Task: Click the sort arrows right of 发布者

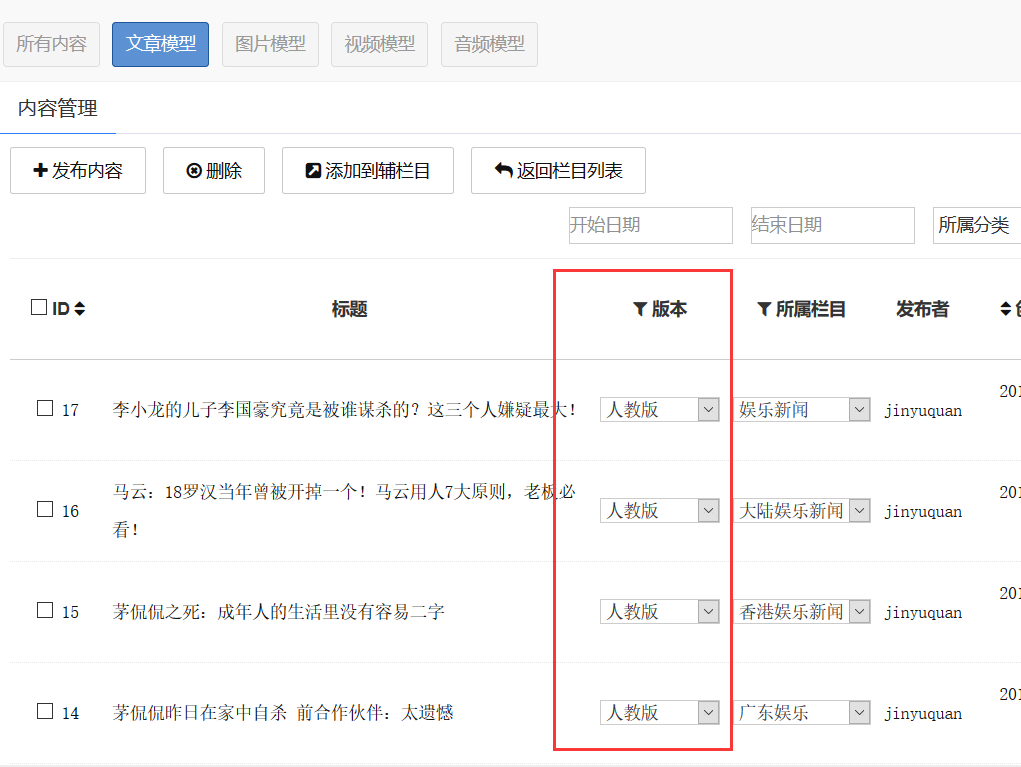Action: tap(1006, 310)
